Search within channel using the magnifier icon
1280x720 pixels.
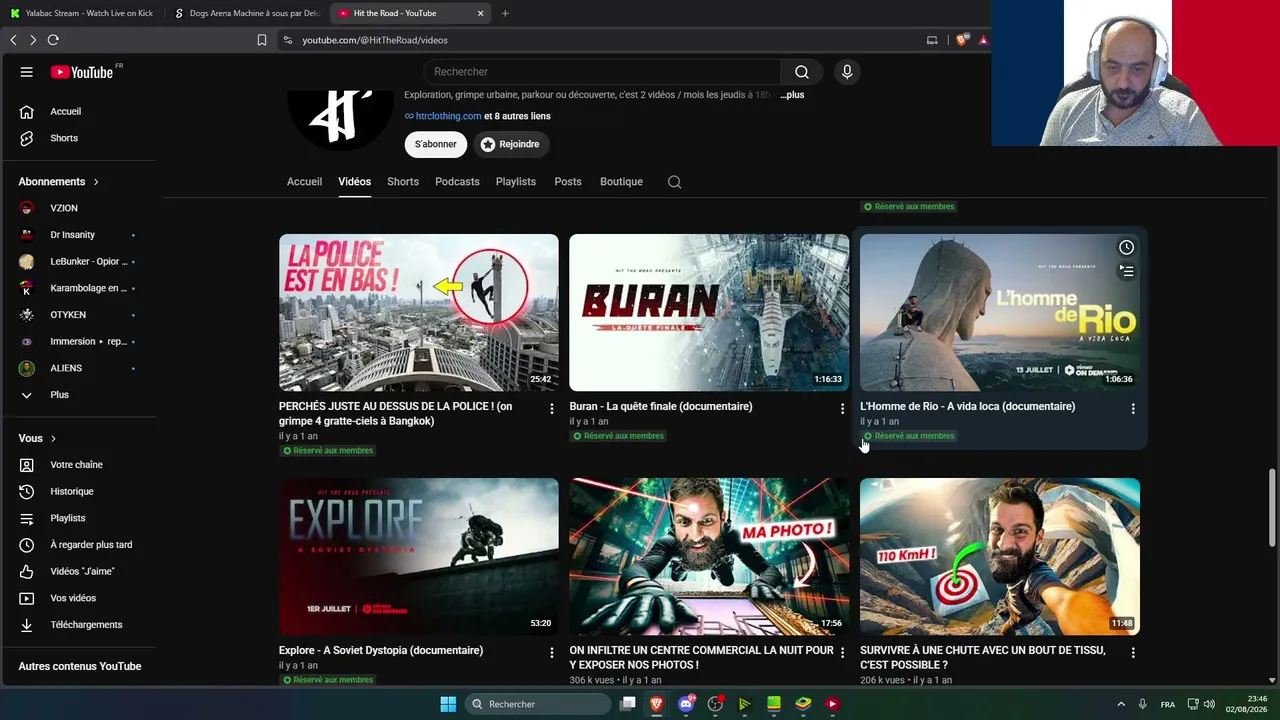(x=675, y=182)
